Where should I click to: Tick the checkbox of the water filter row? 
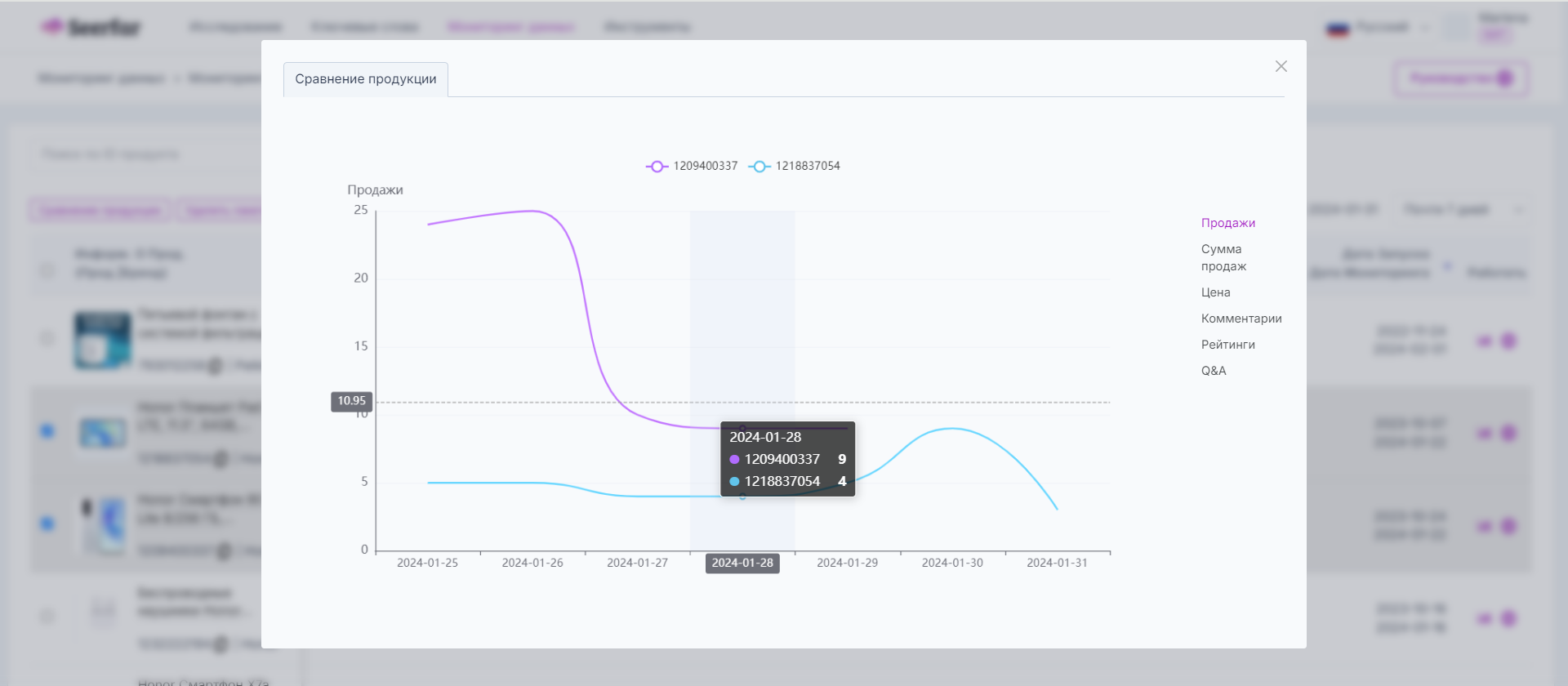47,338
